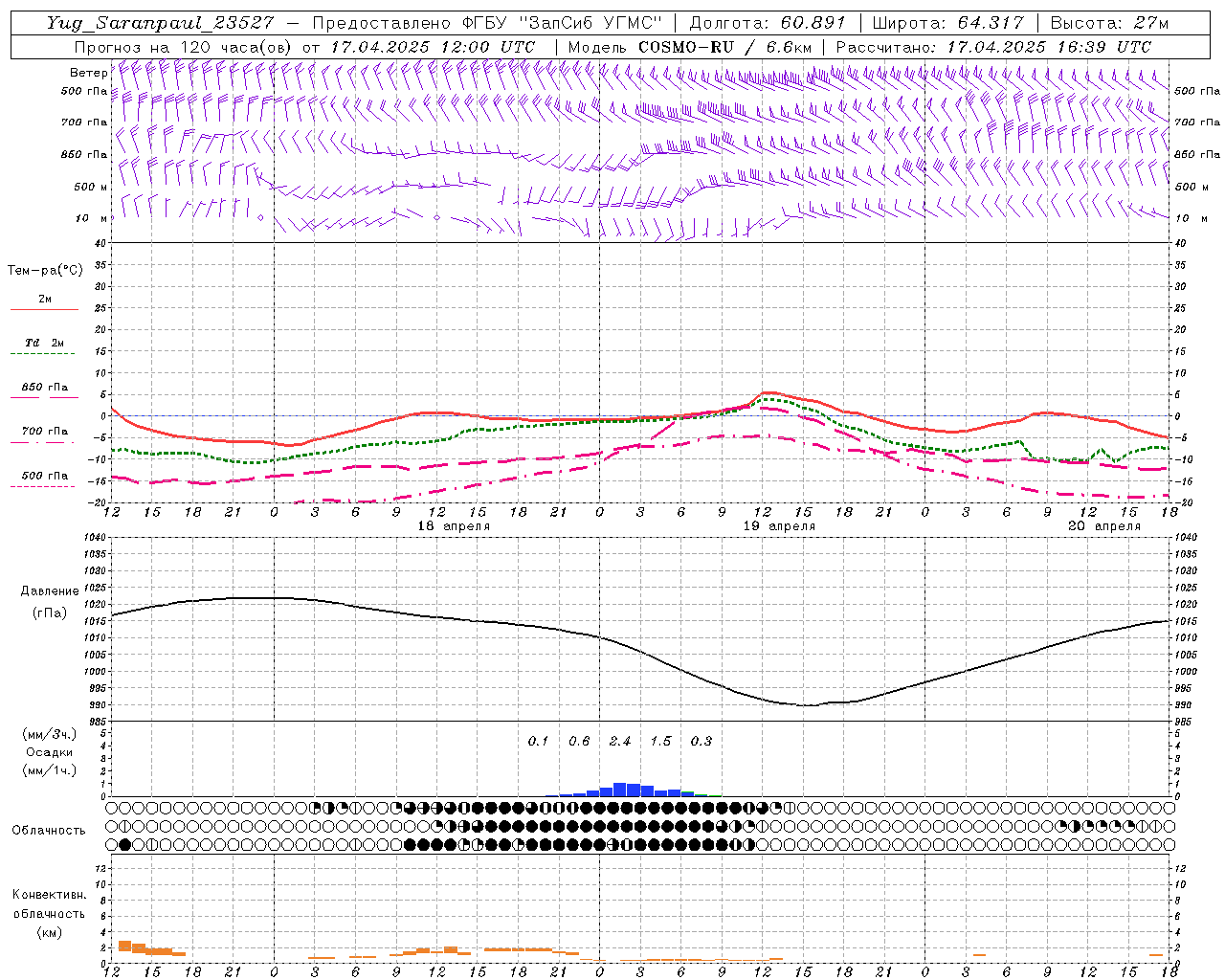The image size is (1225, 980).
Task: Click the tallest blue precipitation bar
Action: pyautogui.click(x=620, y=790)
